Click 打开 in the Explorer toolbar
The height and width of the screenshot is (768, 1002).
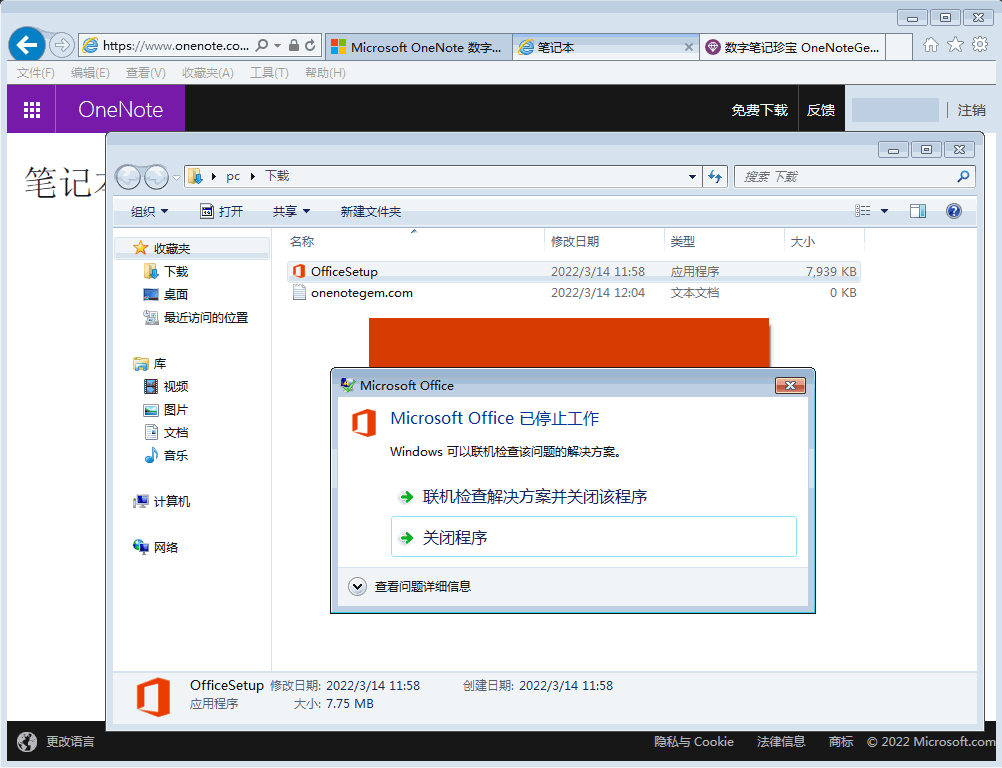(x=222, y=211)
